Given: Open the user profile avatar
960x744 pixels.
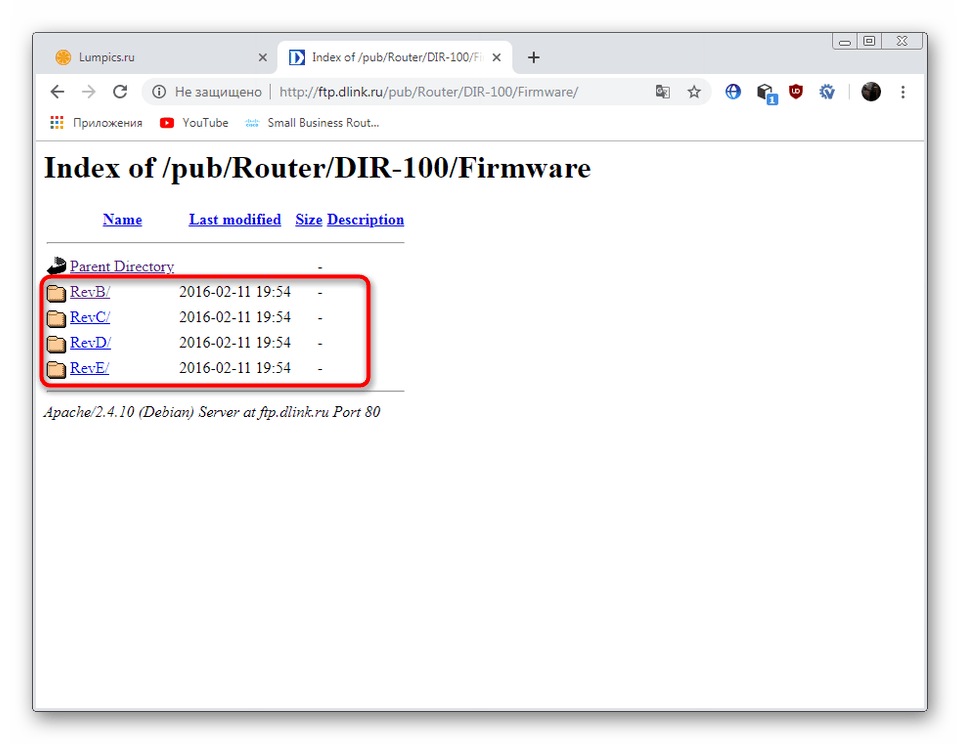Looking at the screenshot, I should (x=871, y=92).
